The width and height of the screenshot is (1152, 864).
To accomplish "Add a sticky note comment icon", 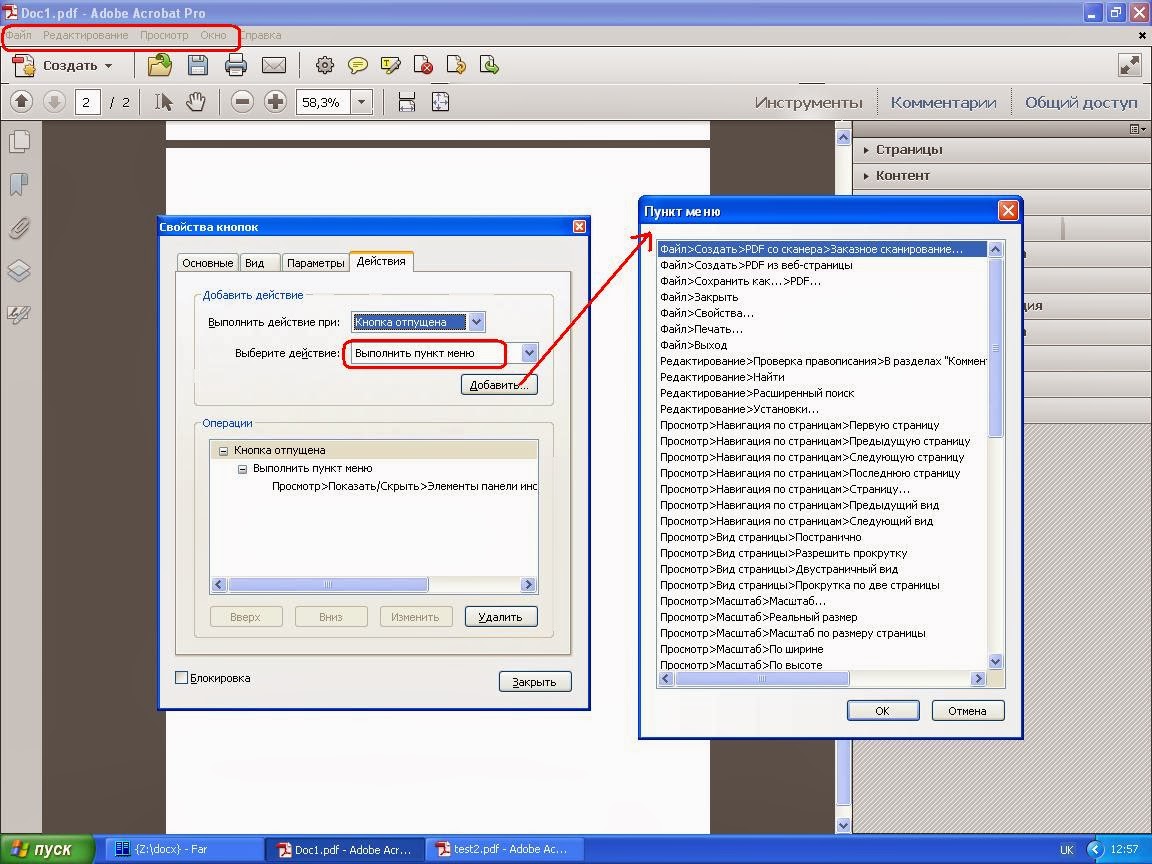I will click(358, 66).
